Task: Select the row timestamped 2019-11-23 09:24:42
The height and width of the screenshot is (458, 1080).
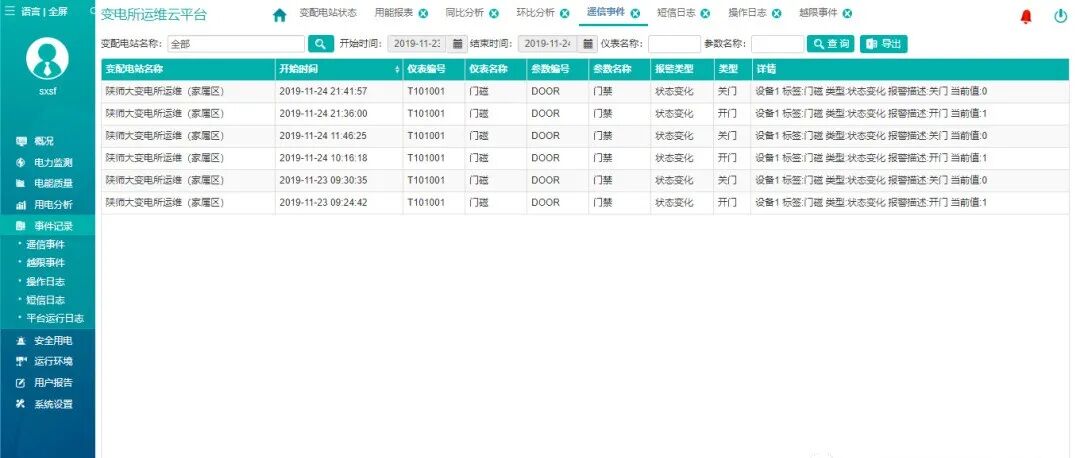Action: [585, 202]
